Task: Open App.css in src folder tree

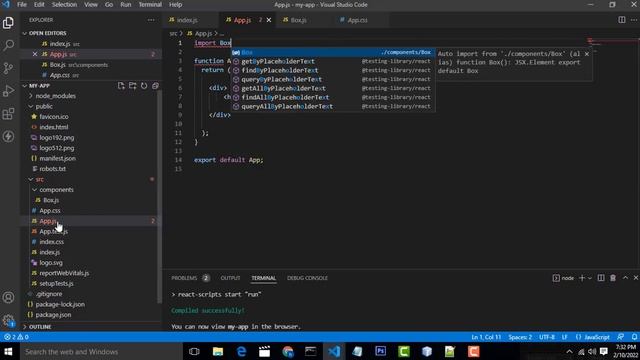Action: click(50, 211)
